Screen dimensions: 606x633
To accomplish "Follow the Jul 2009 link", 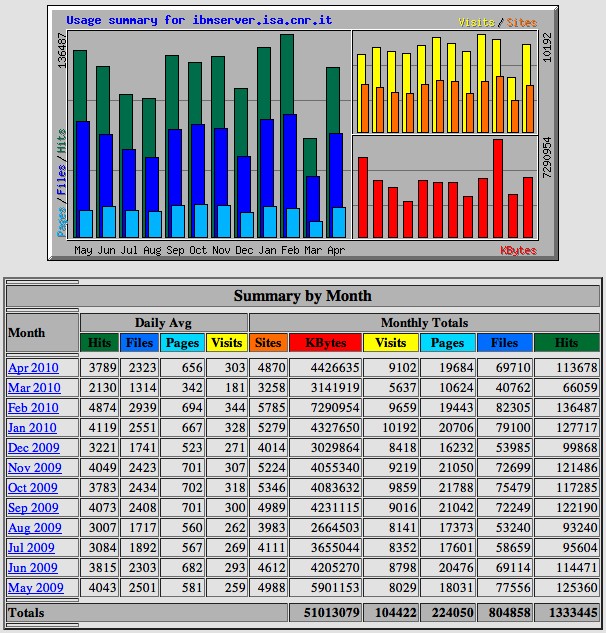I will point(32,548).
